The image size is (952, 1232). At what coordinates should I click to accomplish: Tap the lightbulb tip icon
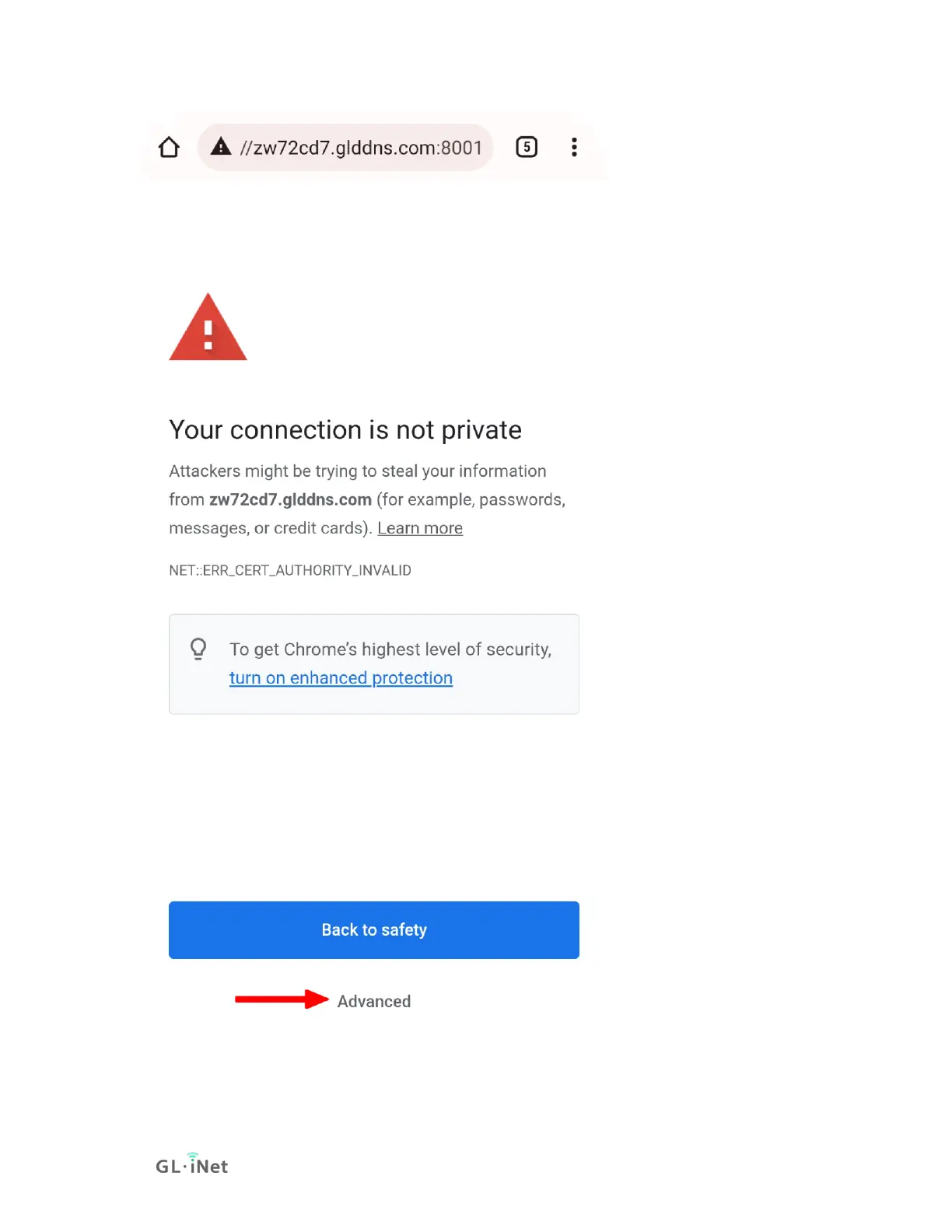198,649
